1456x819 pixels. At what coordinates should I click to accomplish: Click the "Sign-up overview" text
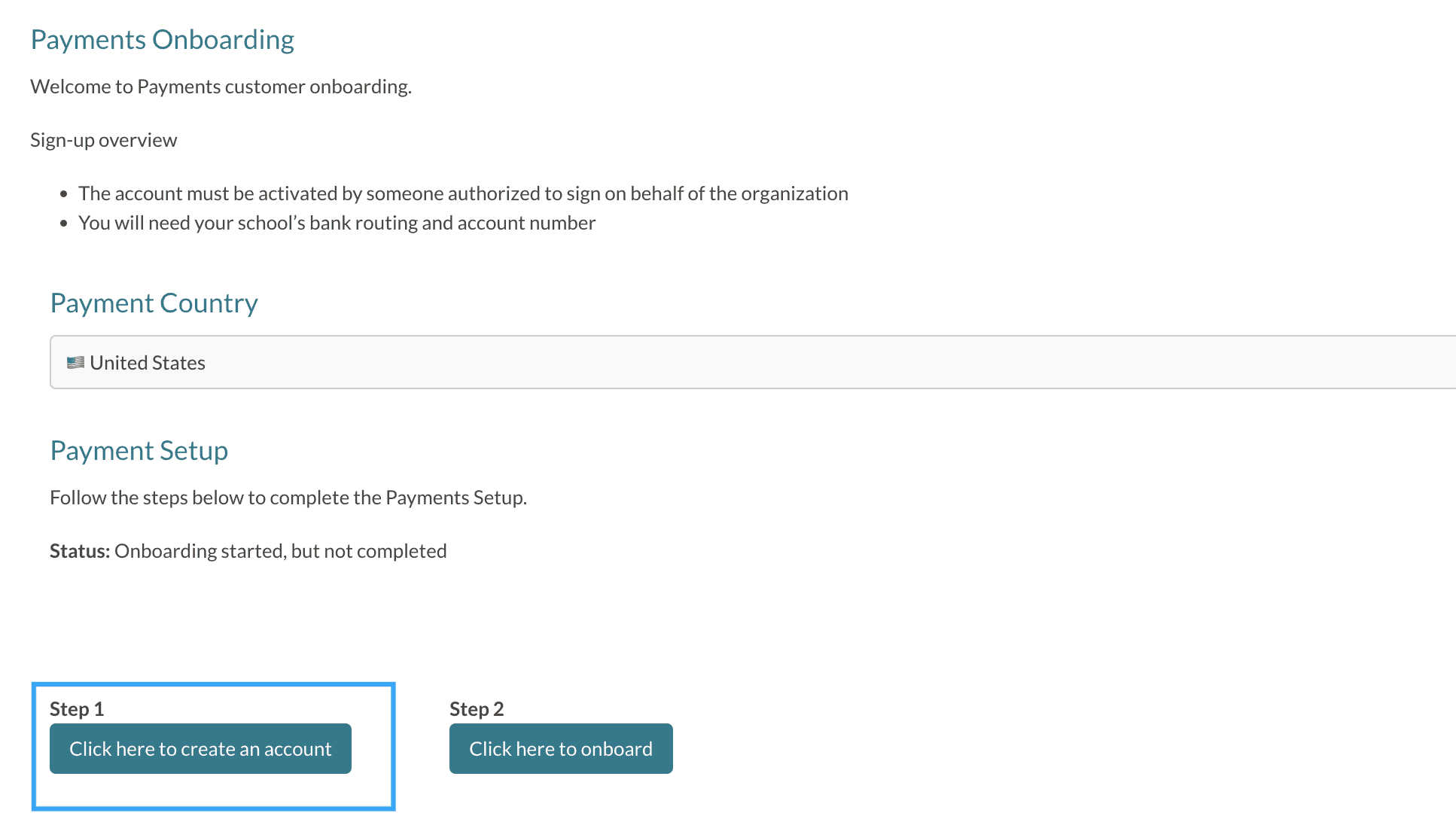click(103, 140)
